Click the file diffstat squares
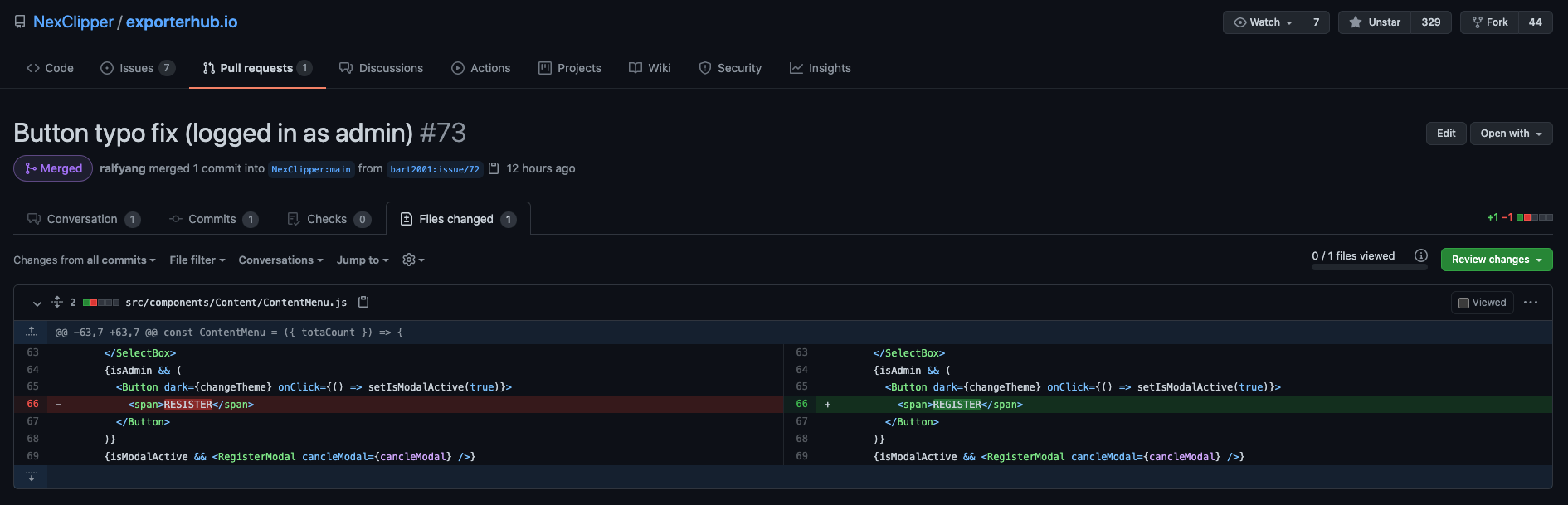This screenshot has width=1568, height=505. click(x=101, y=303)
